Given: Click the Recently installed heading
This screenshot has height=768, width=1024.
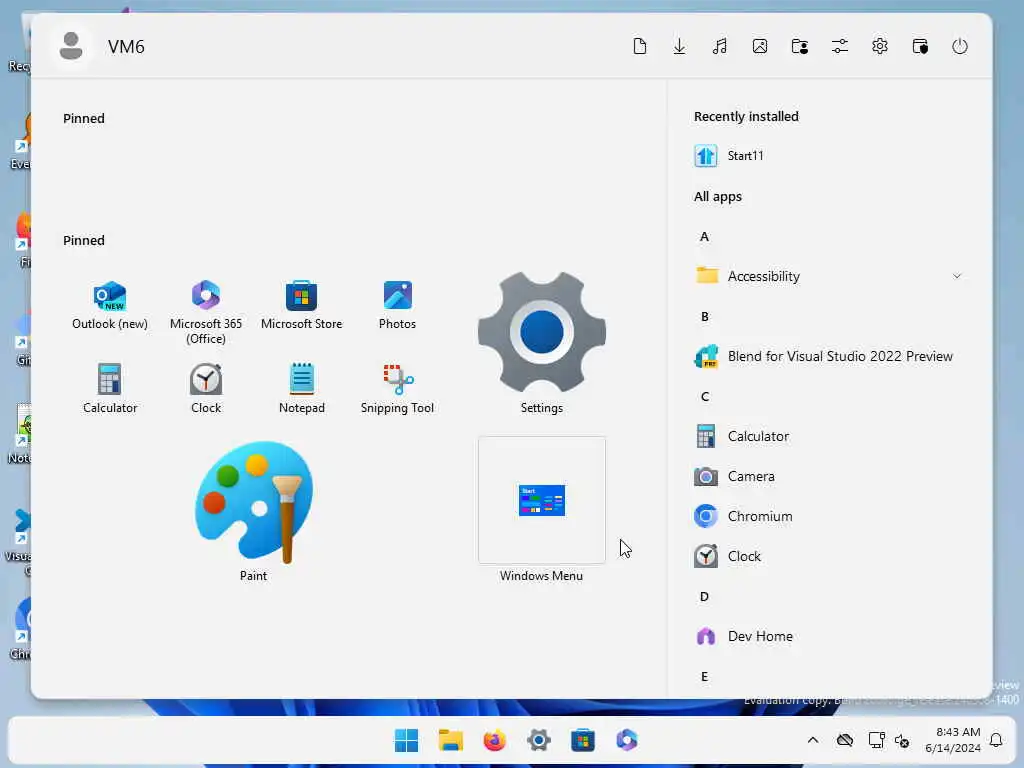Looking at the screenshot, I should coord(746,116).
